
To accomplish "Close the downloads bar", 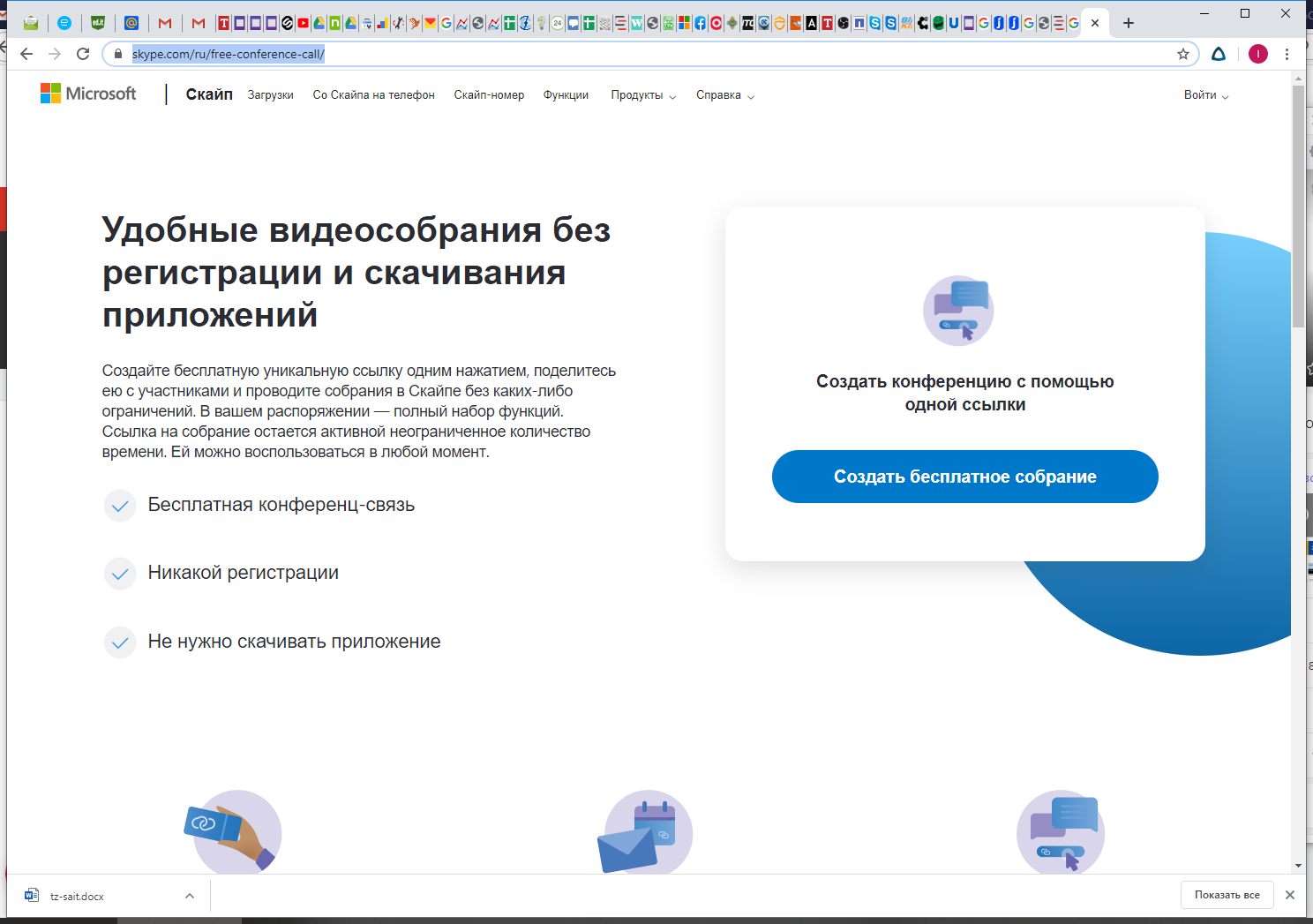I will pos(1290,895).
